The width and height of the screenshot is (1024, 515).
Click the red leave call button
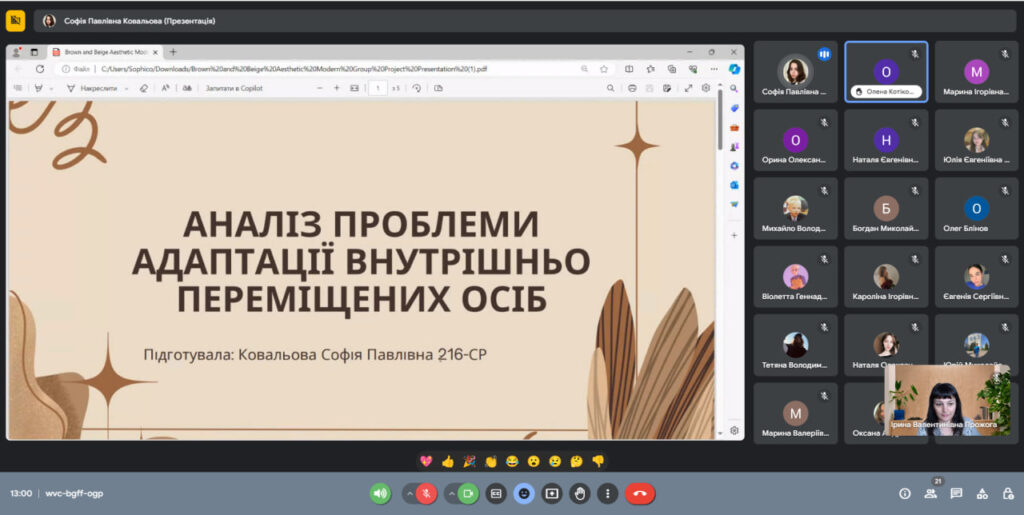[x=640, y=493]
